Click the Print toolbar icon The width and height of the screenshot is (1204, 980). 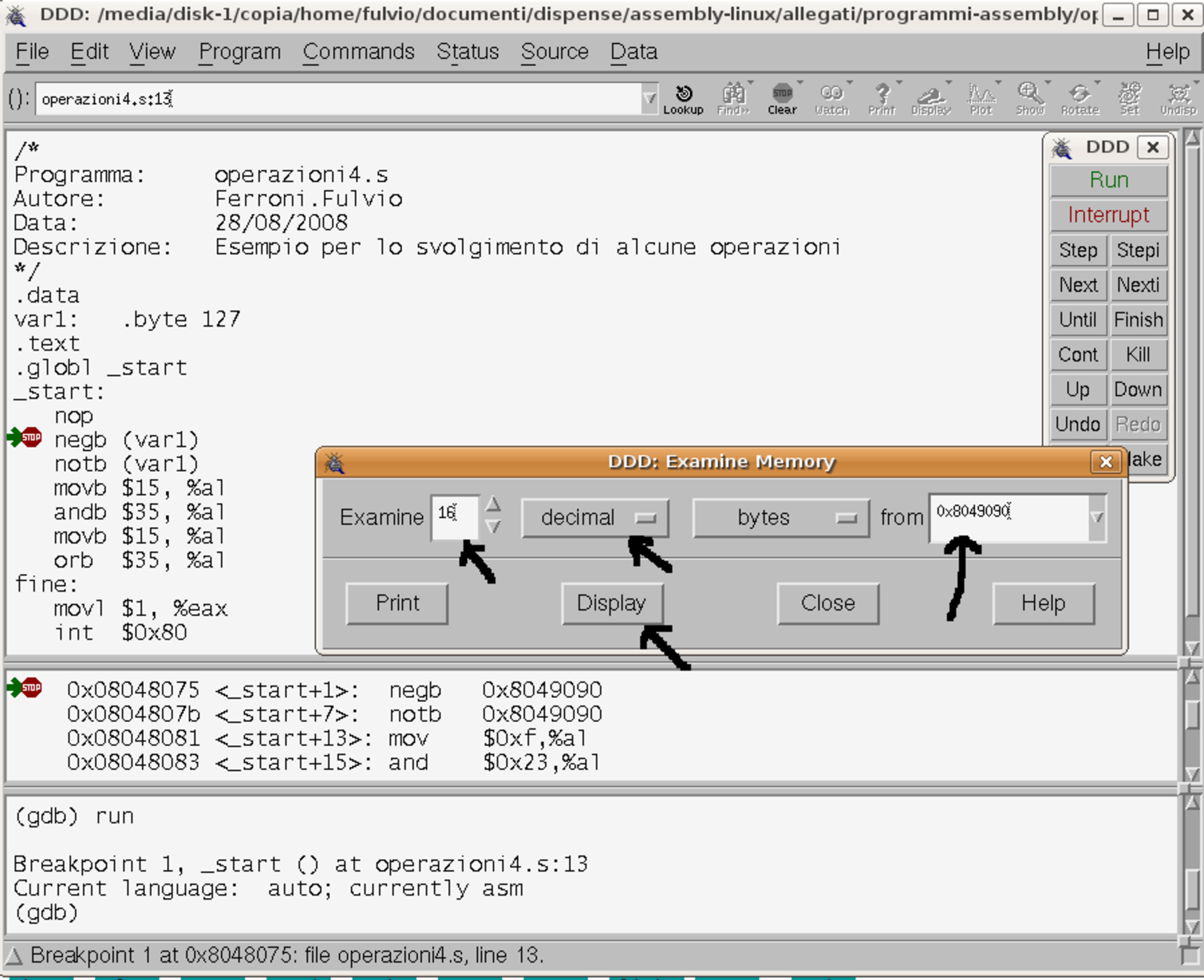[882, 99]
